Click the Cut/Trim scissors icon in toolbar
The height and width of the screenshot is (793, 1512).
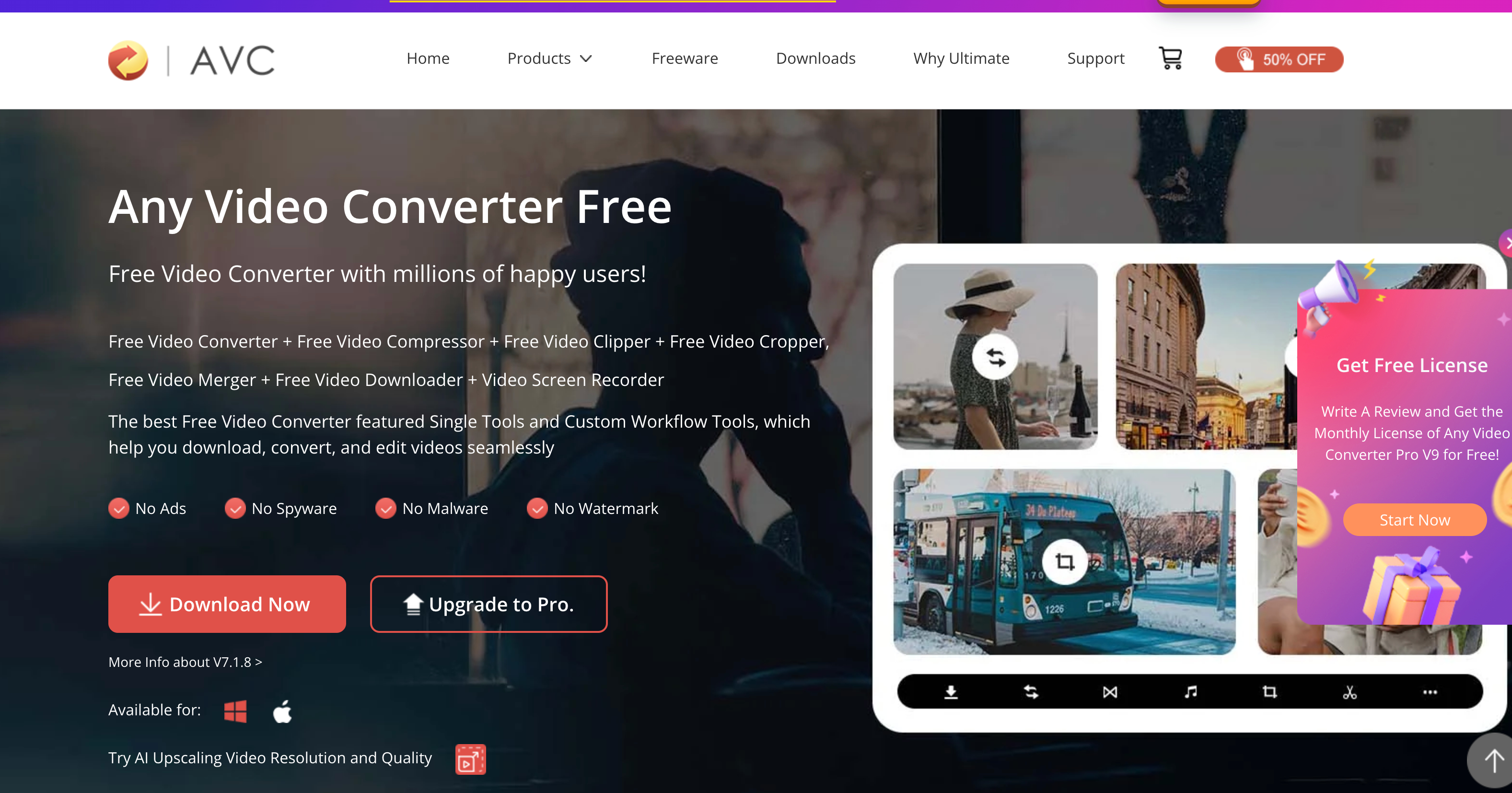1349,691
